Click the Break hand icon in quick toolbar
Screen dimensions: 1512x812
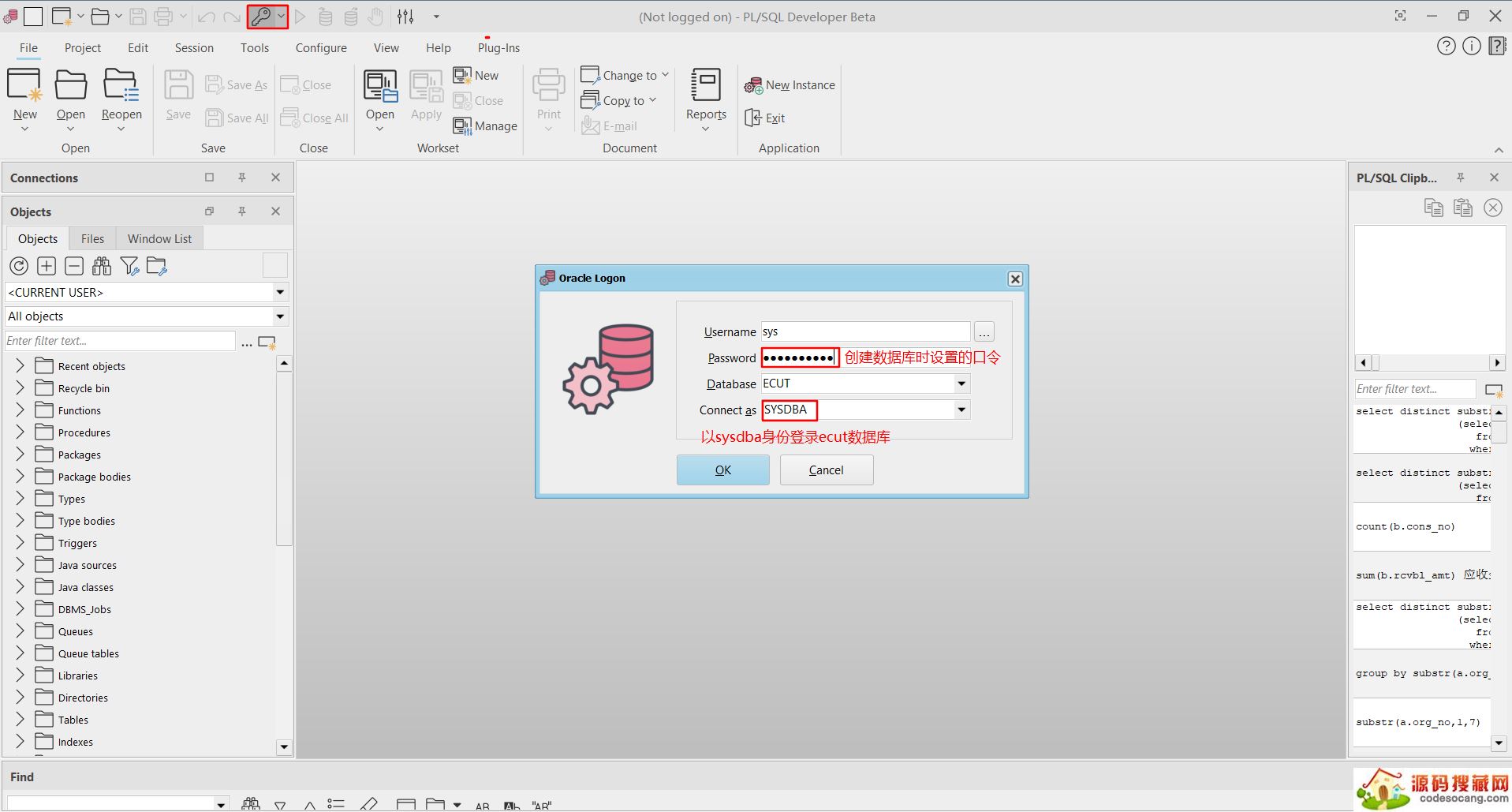click(x=376, y=16)
